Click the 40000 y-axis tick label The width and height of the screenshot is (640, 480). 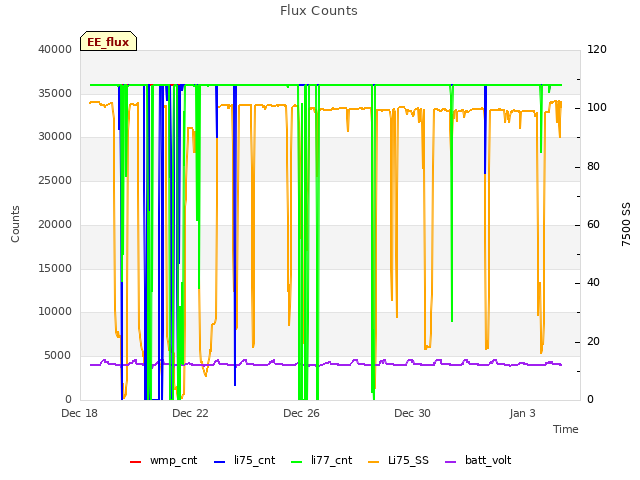(55, 49)
